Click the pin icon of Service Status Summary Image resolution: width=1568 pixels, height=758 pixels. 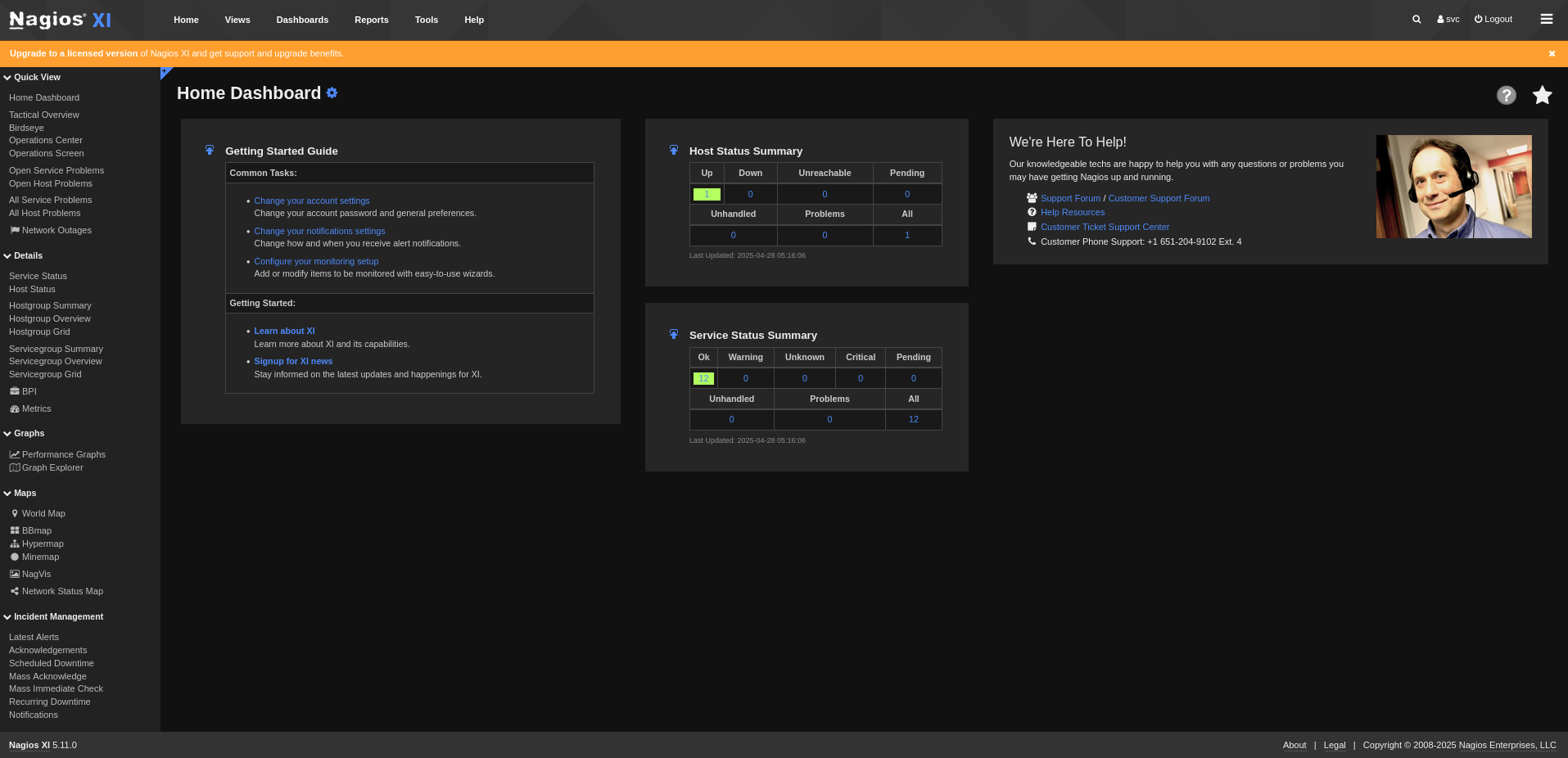click(674, 334)
